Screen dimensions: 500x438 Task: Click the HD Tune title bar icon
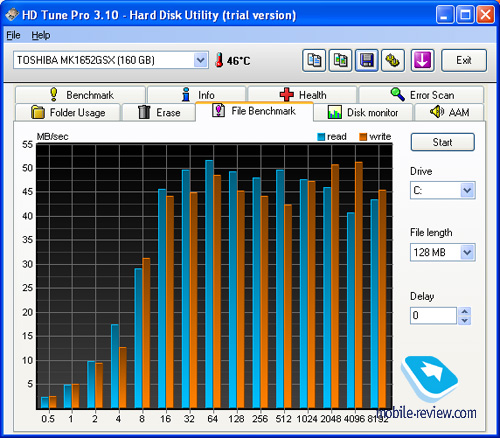pos(12,14)
